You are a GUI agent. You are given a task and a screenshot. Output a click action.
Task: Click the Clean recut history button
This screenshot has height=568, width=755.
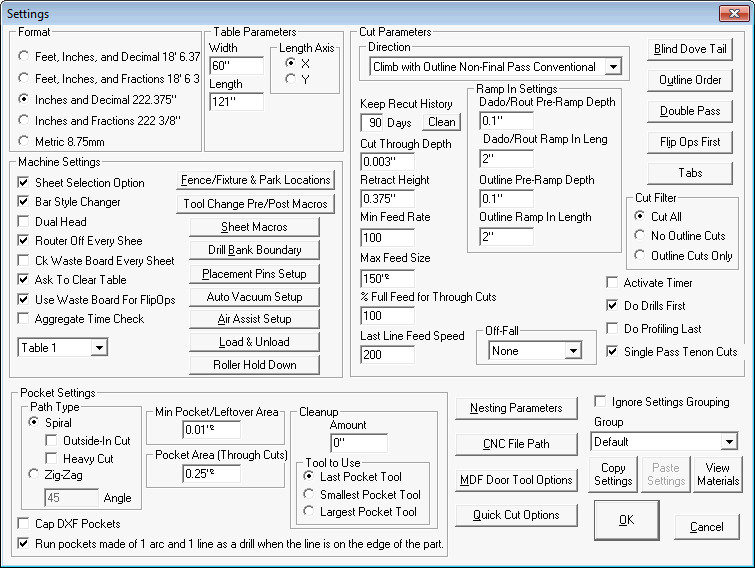(441, 122)
